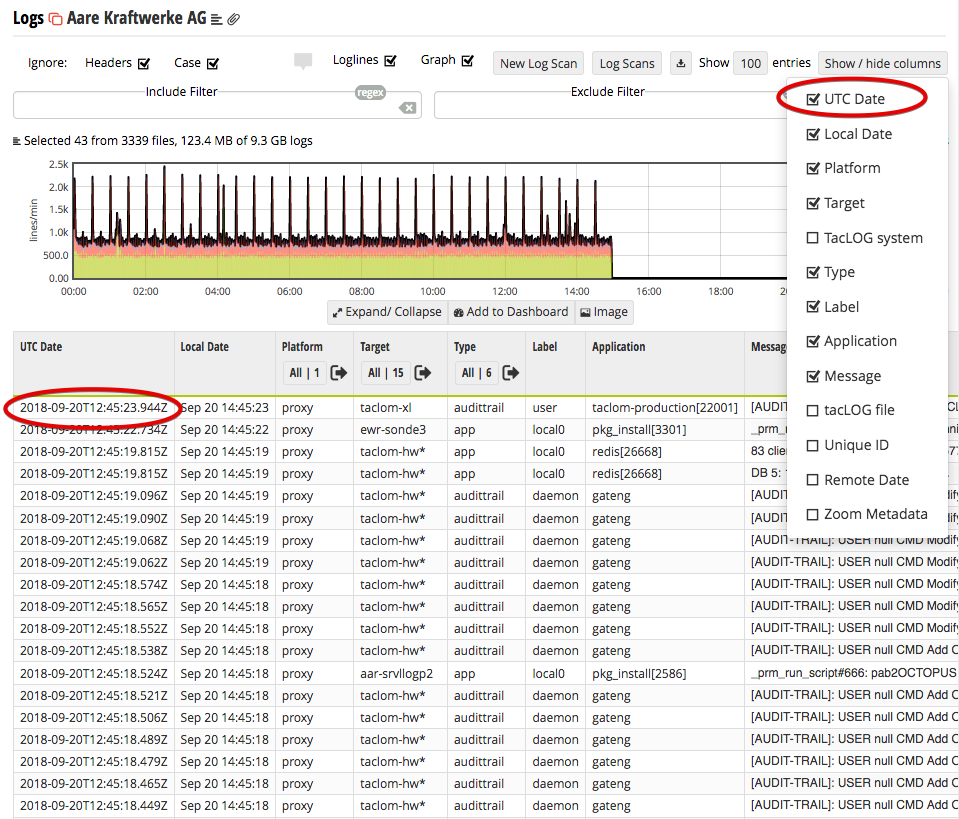Click the UTC date 2018-09-20T12:45:19.096Z
Viewport: 959px width, 819px height.
coord(94,496)
